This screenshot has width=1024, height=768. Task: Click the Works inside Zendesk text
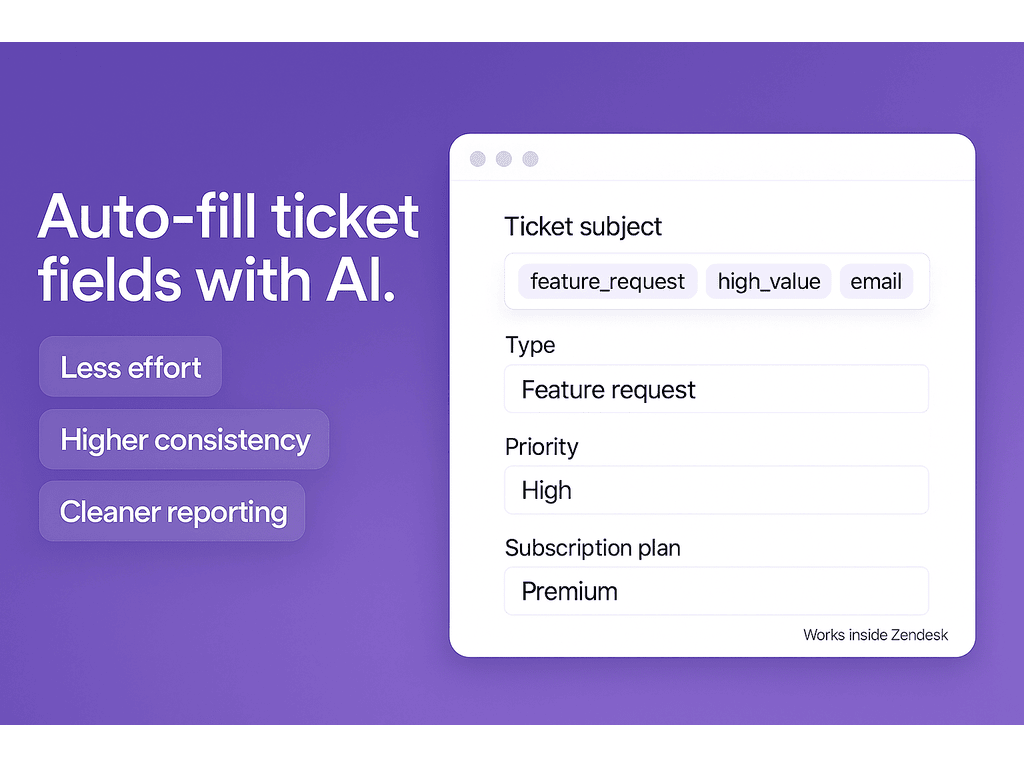[x=875, y=635]
